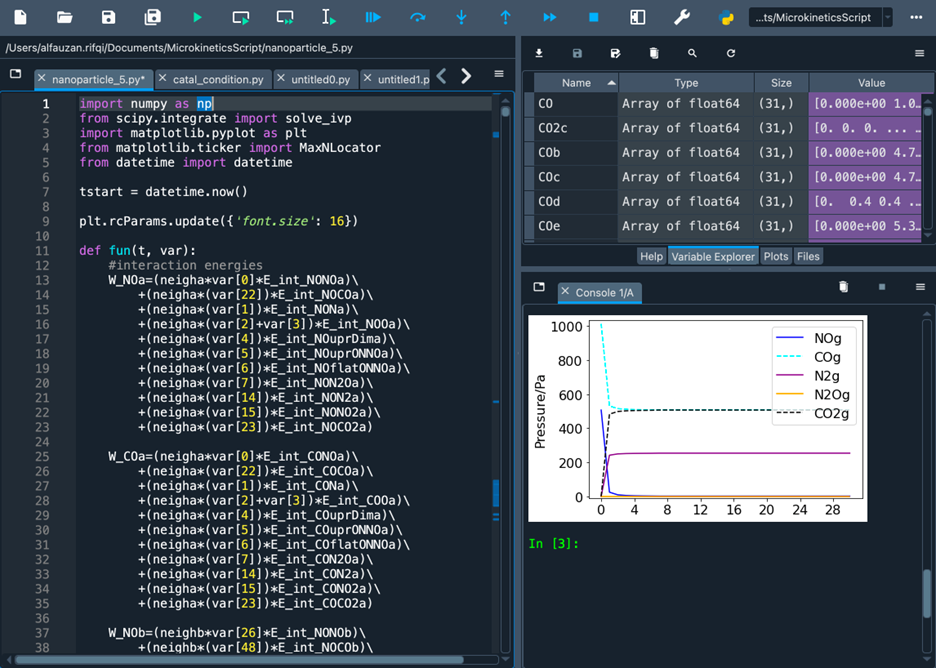The width and height of the screenshot is (936, 668).
Task: Browse tabs in the editor pane
Action: (16, 73)
